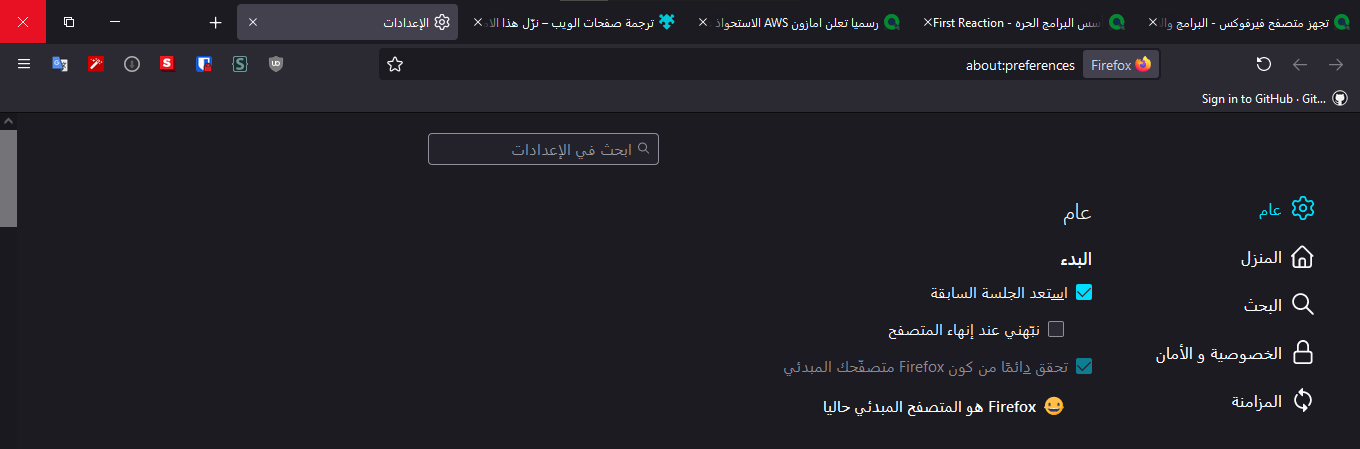The width and height of the screenshot is (1360, 449).
Task: Click the Google Translate extension icon
Action: [60, 64]
